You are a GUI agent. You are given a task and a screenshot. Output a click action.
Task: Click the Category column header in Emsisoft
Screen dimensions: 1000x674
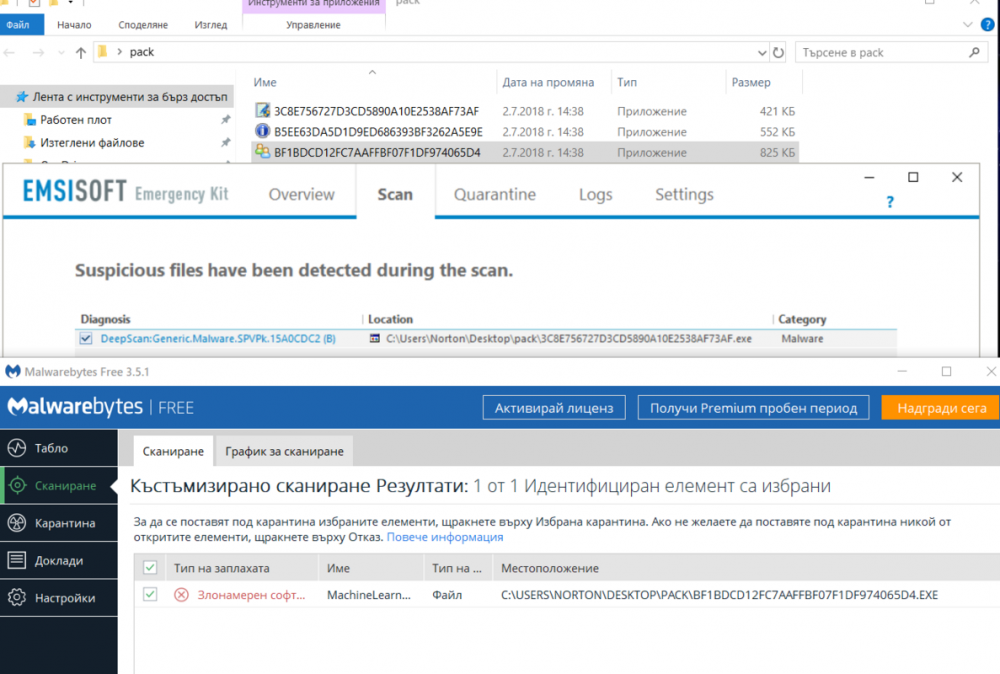(x=802, y=319)
